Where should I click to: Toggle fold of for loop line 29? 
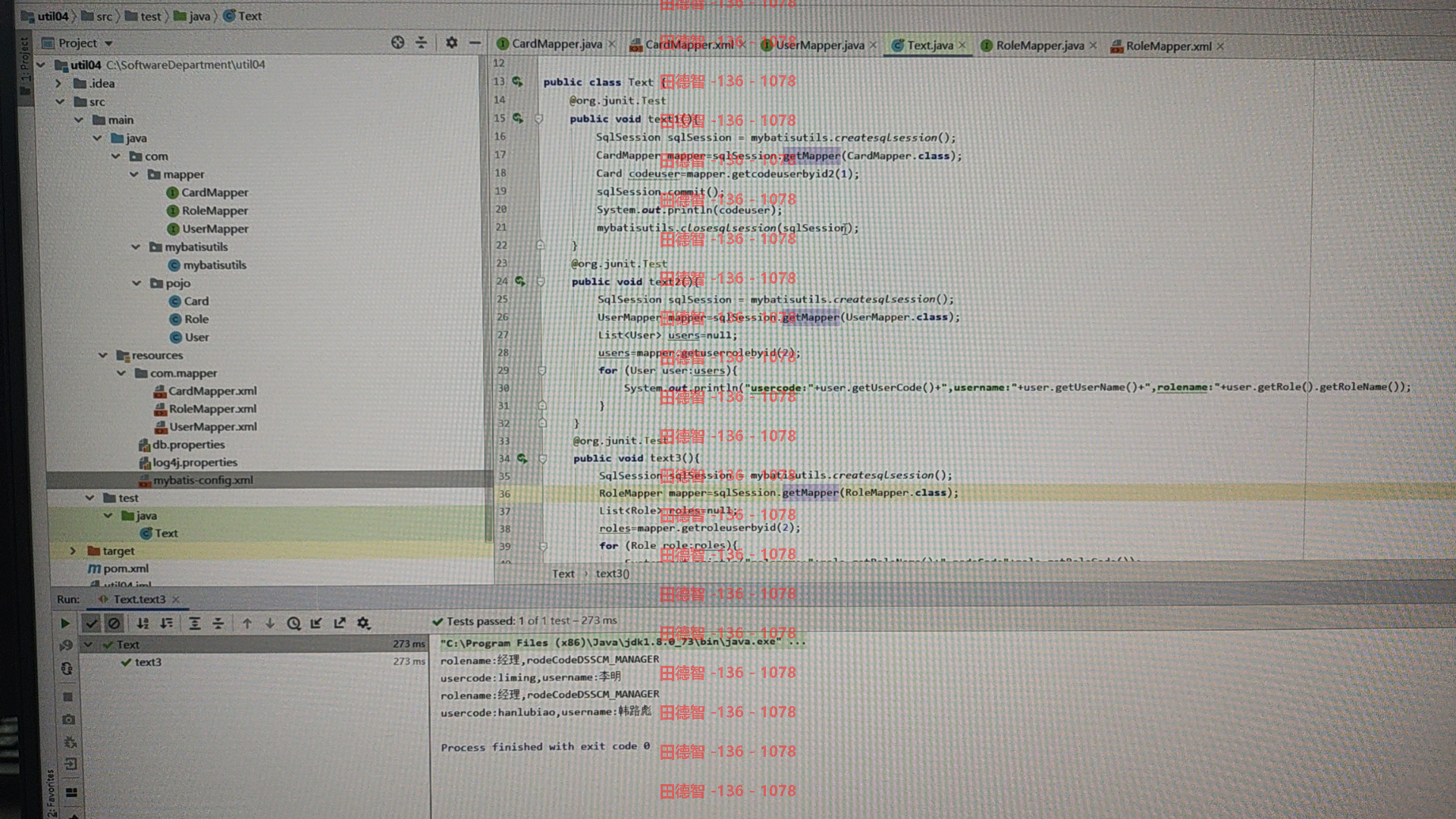pos(541,370)
